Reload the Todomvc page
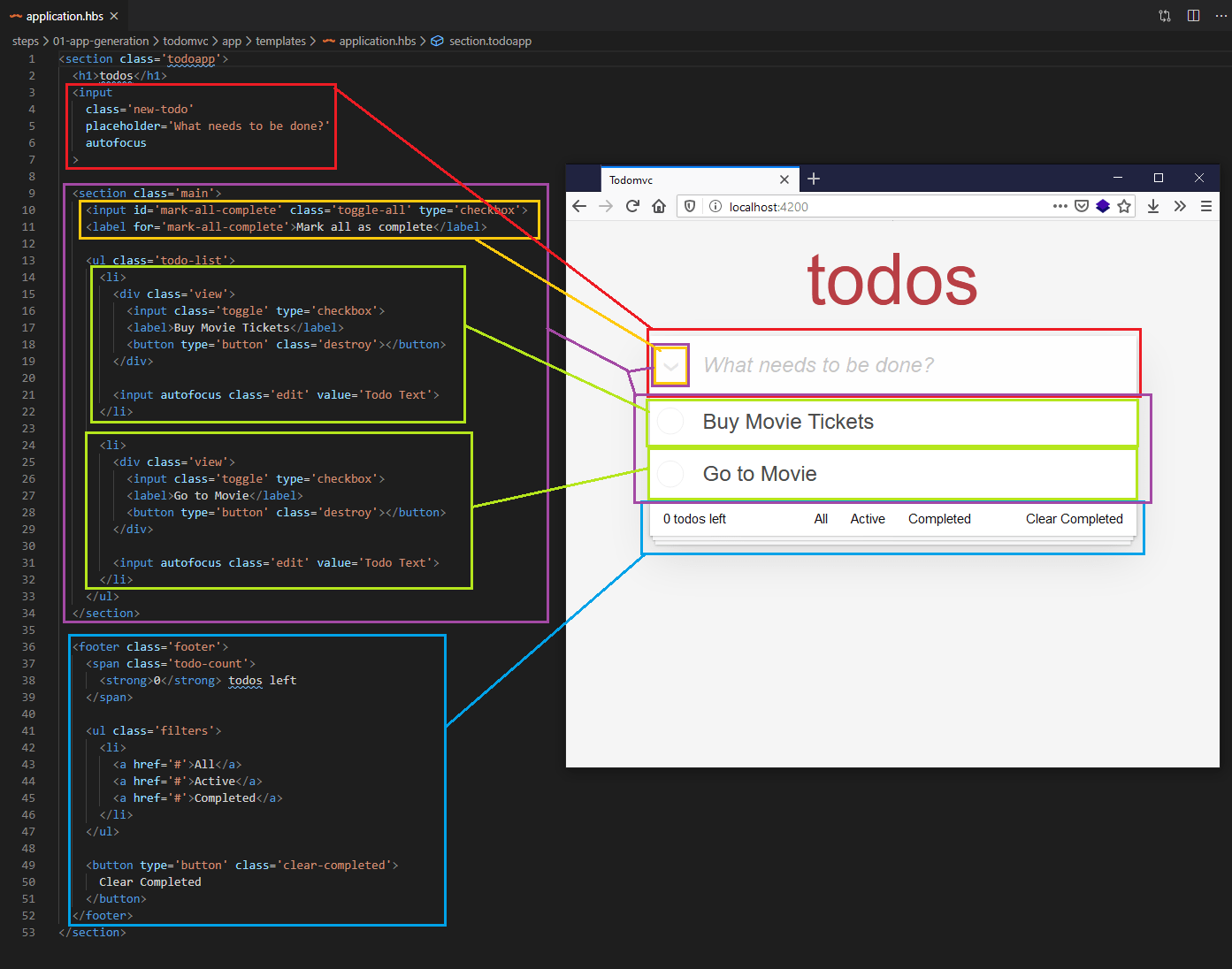The height and width of the screenshot is (969, 1232). pyautogui.click(x=632, y=206)
